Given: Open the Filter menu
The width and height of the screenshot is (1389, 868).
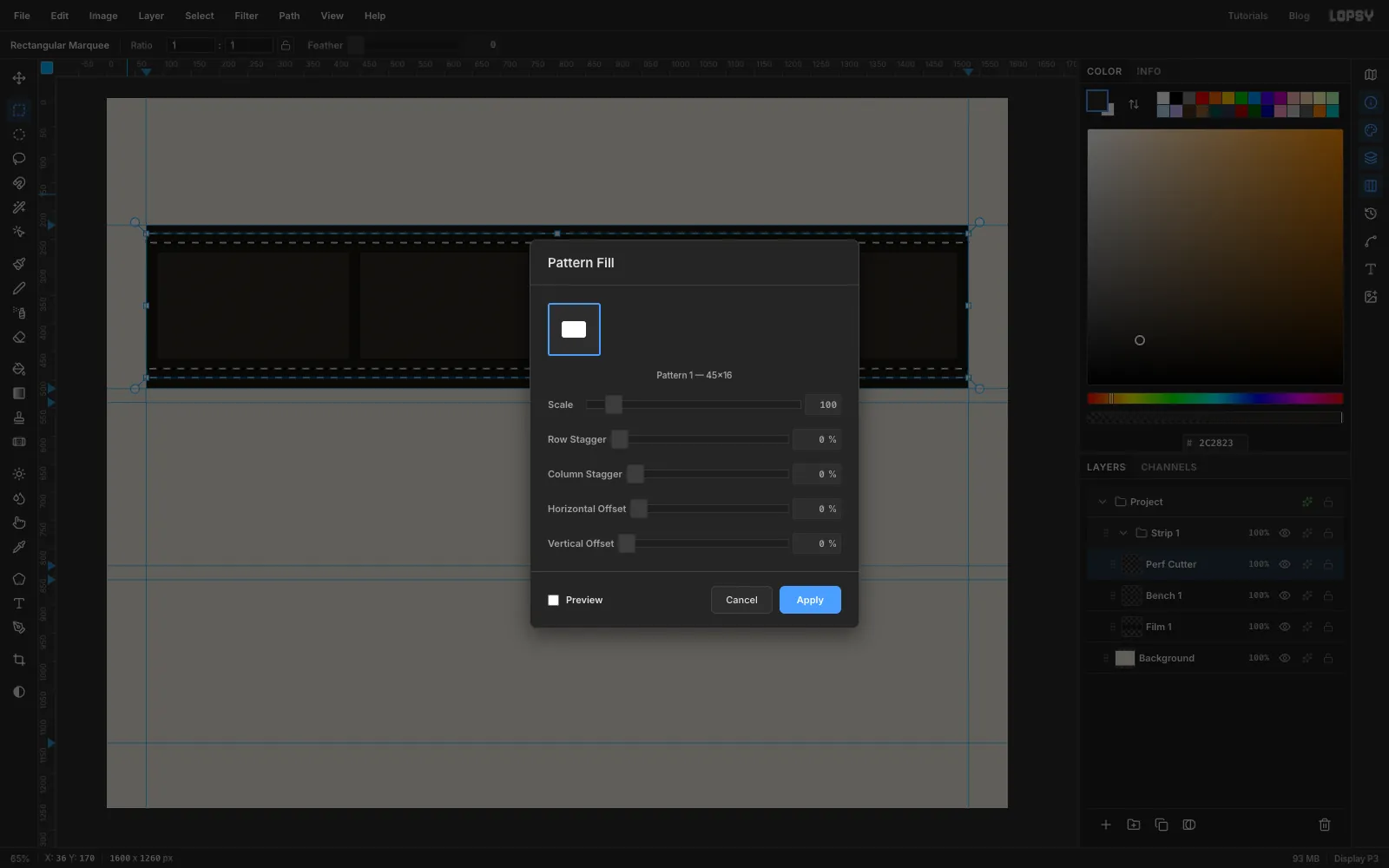Looking at the screenshot, I should (x=247, y=16).
